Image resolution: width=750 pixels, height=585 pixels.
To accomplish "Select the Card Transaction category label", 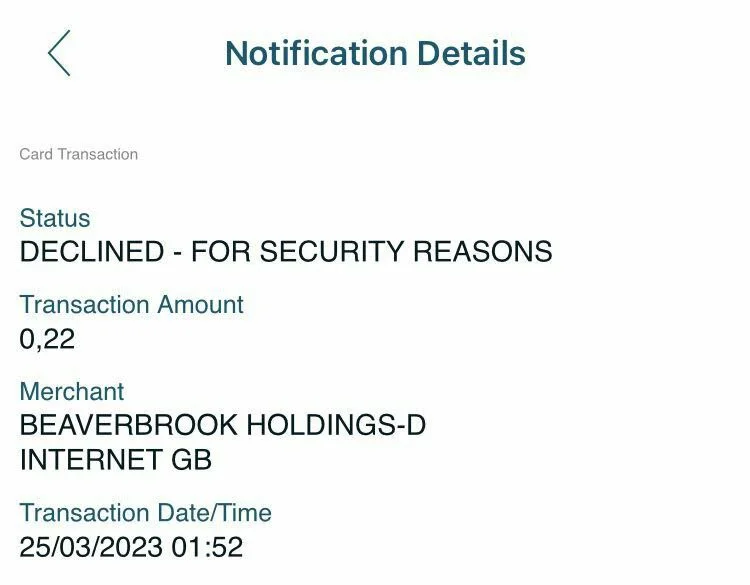I will click(x=79, y=154).
